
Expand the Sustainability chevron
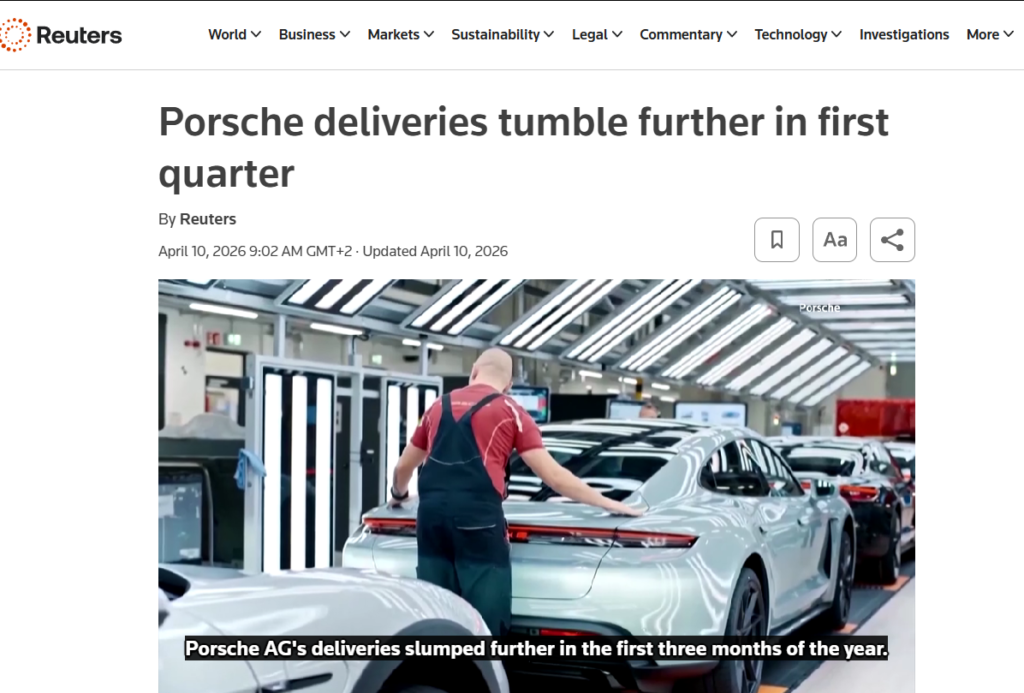tap(549, 35)
